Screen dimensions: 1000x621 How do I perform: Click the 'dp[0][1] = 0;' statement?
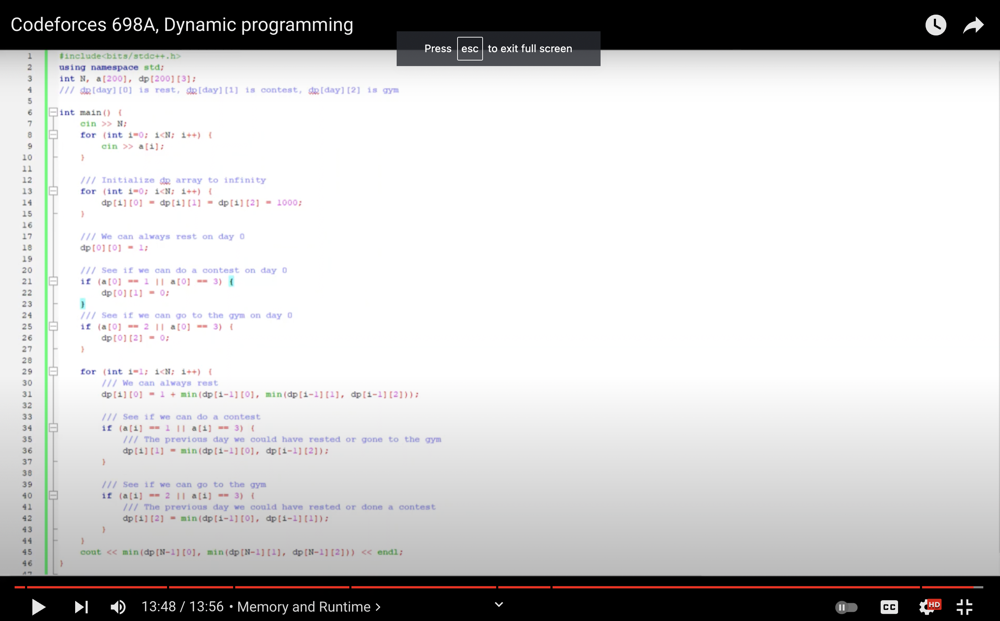click(135, 293)
